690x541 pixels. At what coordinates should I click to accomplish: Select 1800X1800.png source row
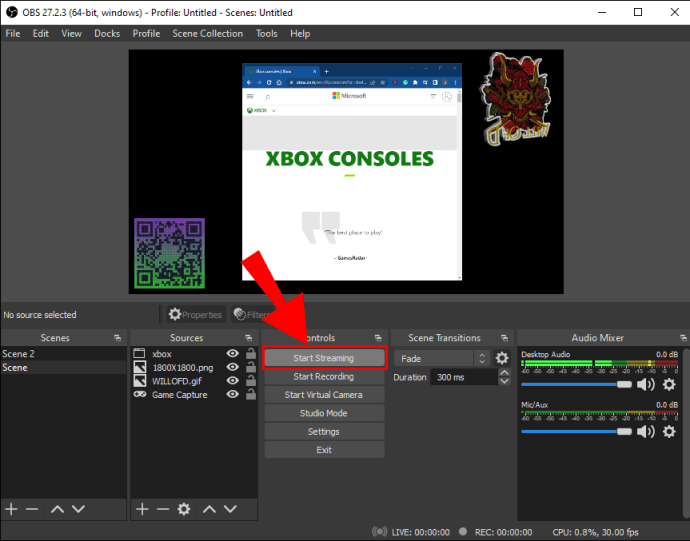(x=194, y=367)
